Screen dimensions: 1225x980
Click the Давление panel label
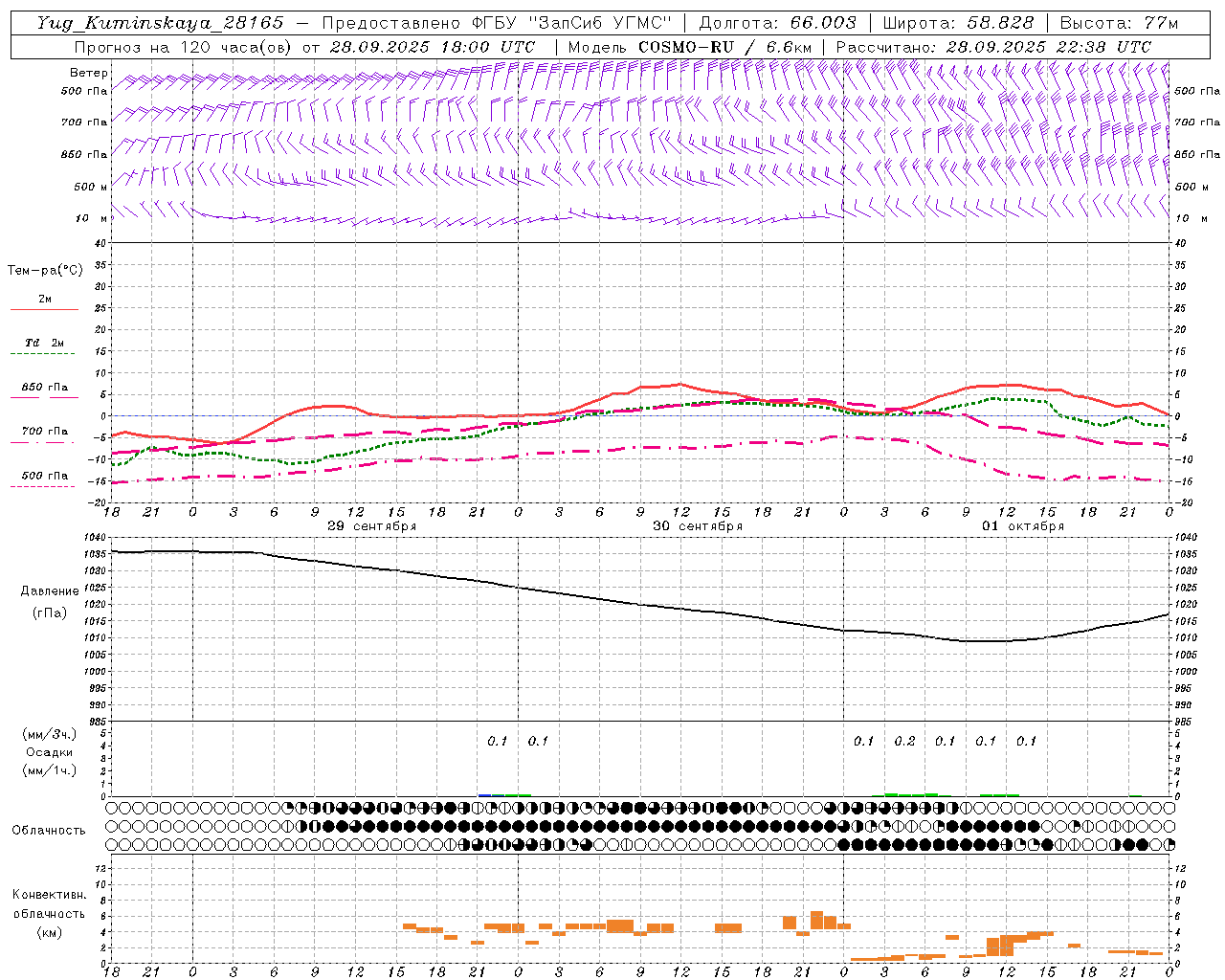click(50, 591)
